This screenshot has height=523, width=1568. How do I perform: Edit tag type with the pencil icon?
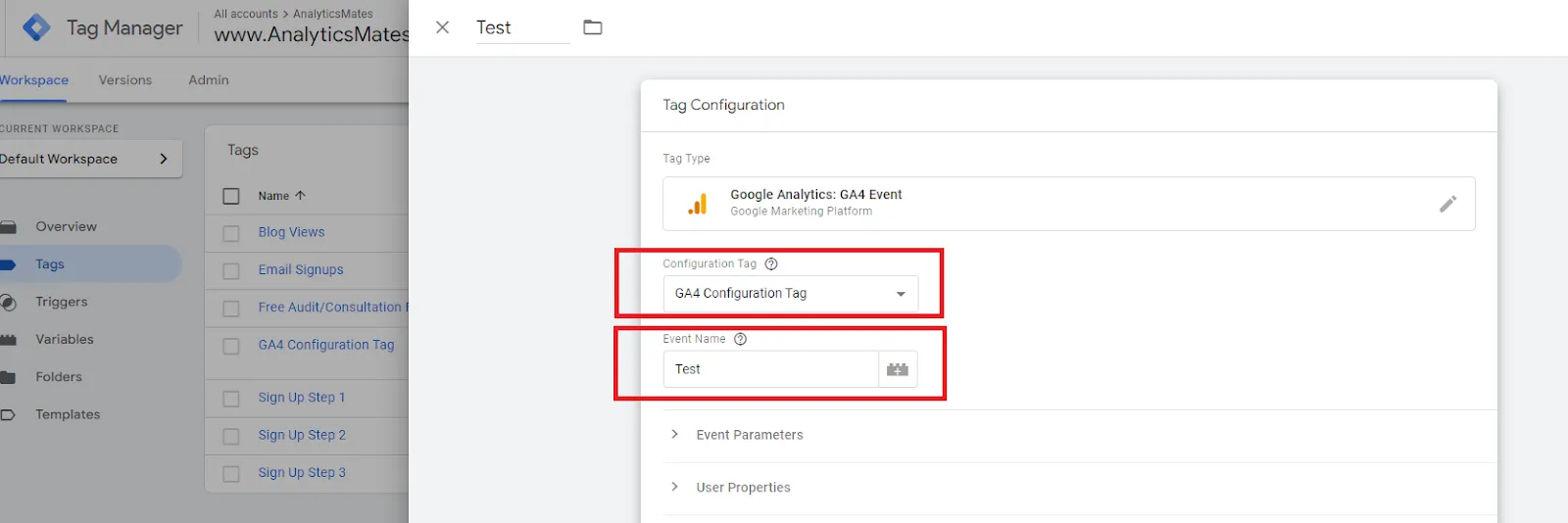point(1447,204)
